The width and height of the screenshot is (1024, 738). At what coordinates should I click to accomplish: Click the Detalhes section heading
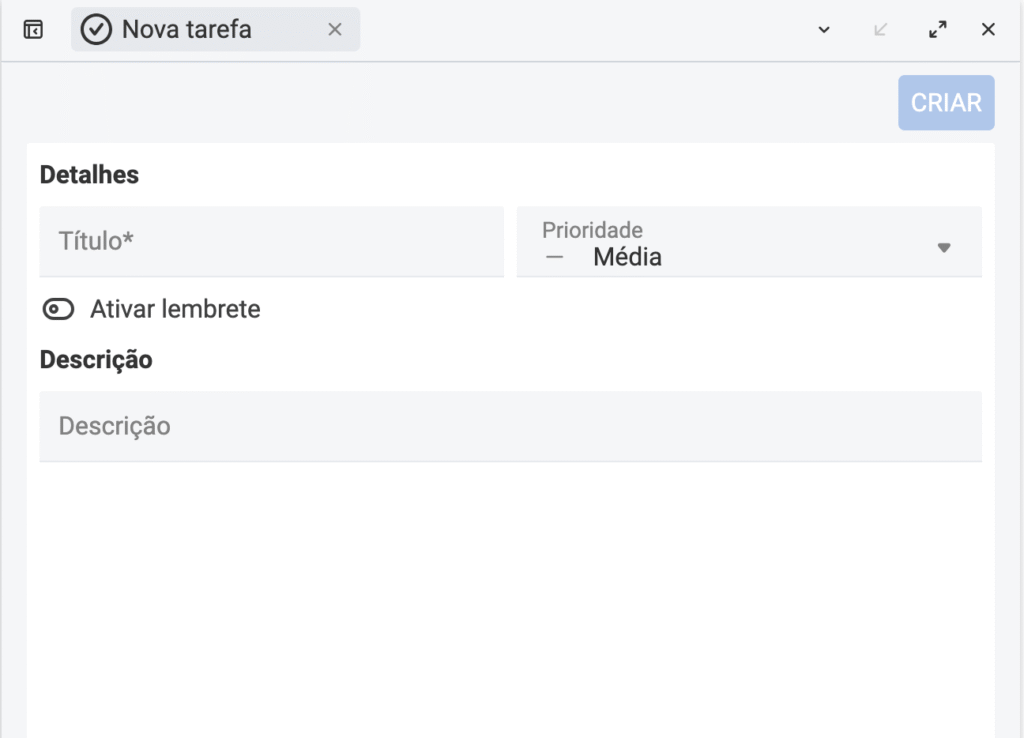point(89,175)
